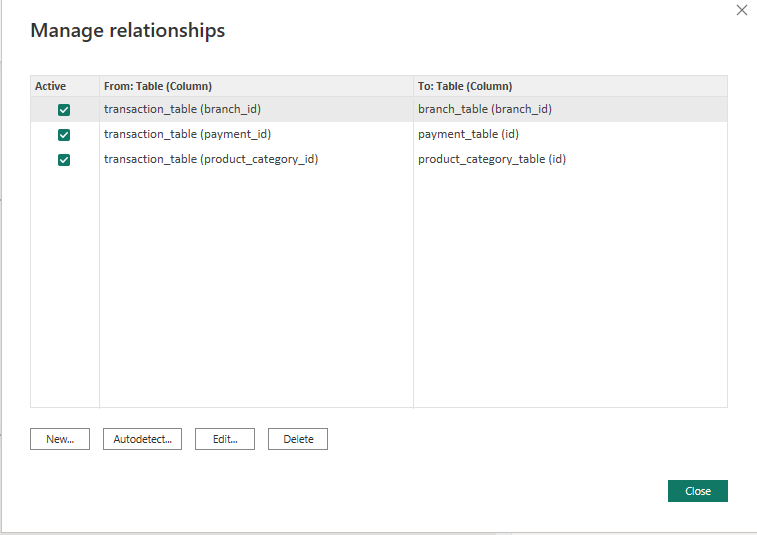757x535 pixels.
Task: Click the green Close button
Action: (x=697, y=491)
